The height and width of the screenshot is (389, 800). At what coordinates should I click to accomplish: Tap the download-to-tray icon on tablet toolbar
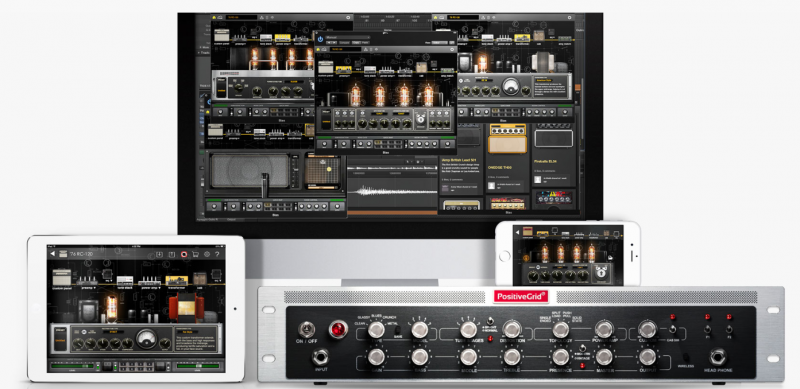tap(159, 254)
